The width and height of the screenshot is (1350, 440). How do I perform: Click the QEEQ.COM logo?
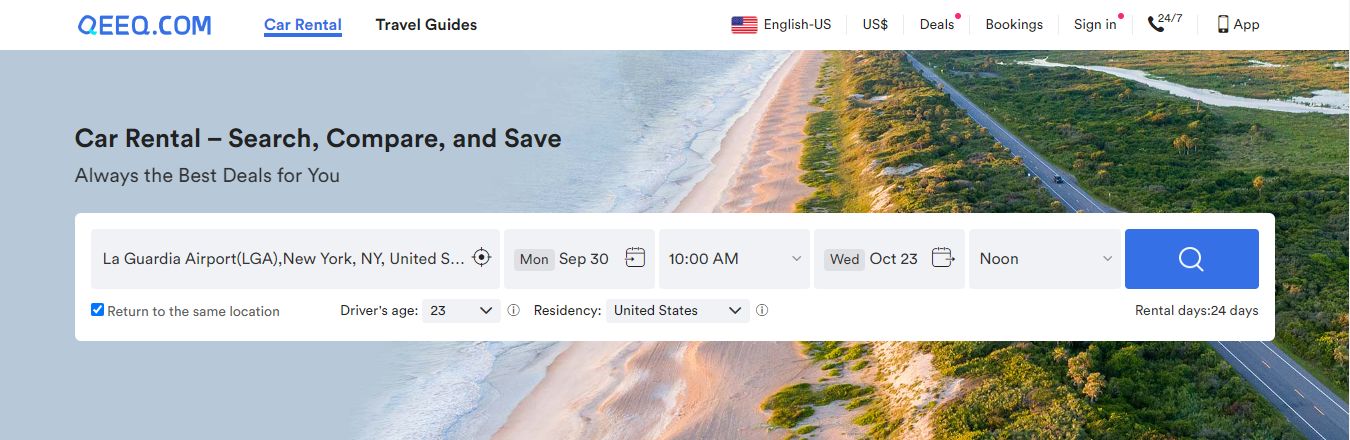point(145,25)
